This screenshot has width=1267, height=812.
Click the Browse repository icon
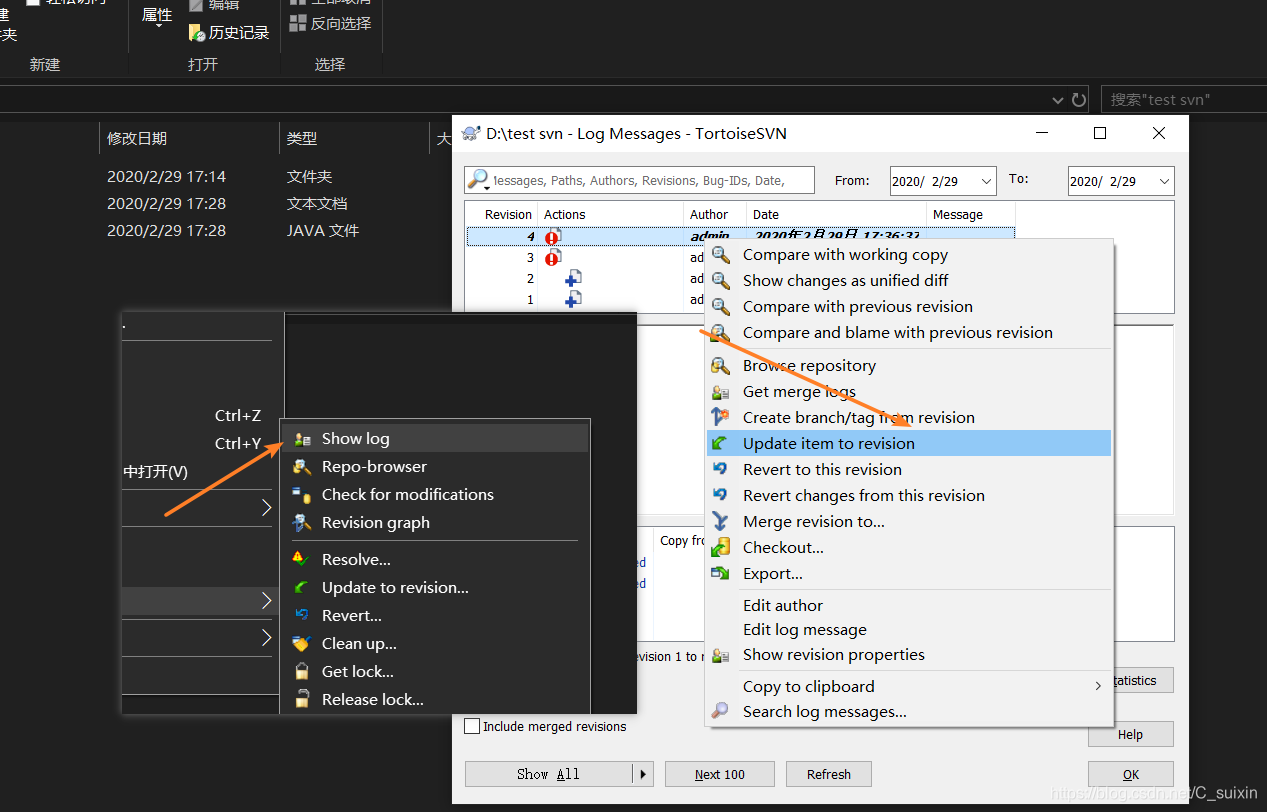coord(720,366)
